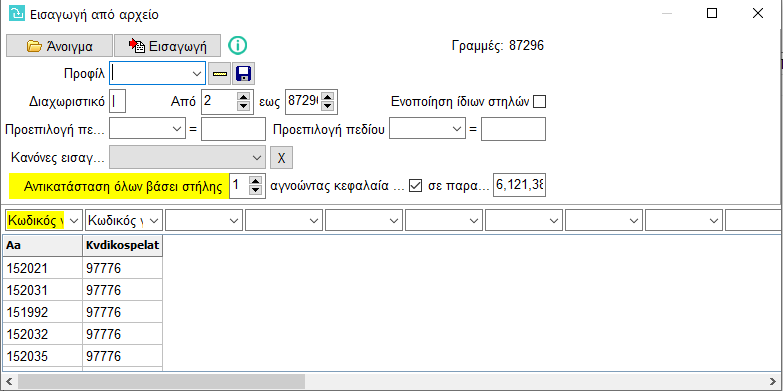
Task: Click the value field after first Προεπιλογή
Action: pos(233,129)
